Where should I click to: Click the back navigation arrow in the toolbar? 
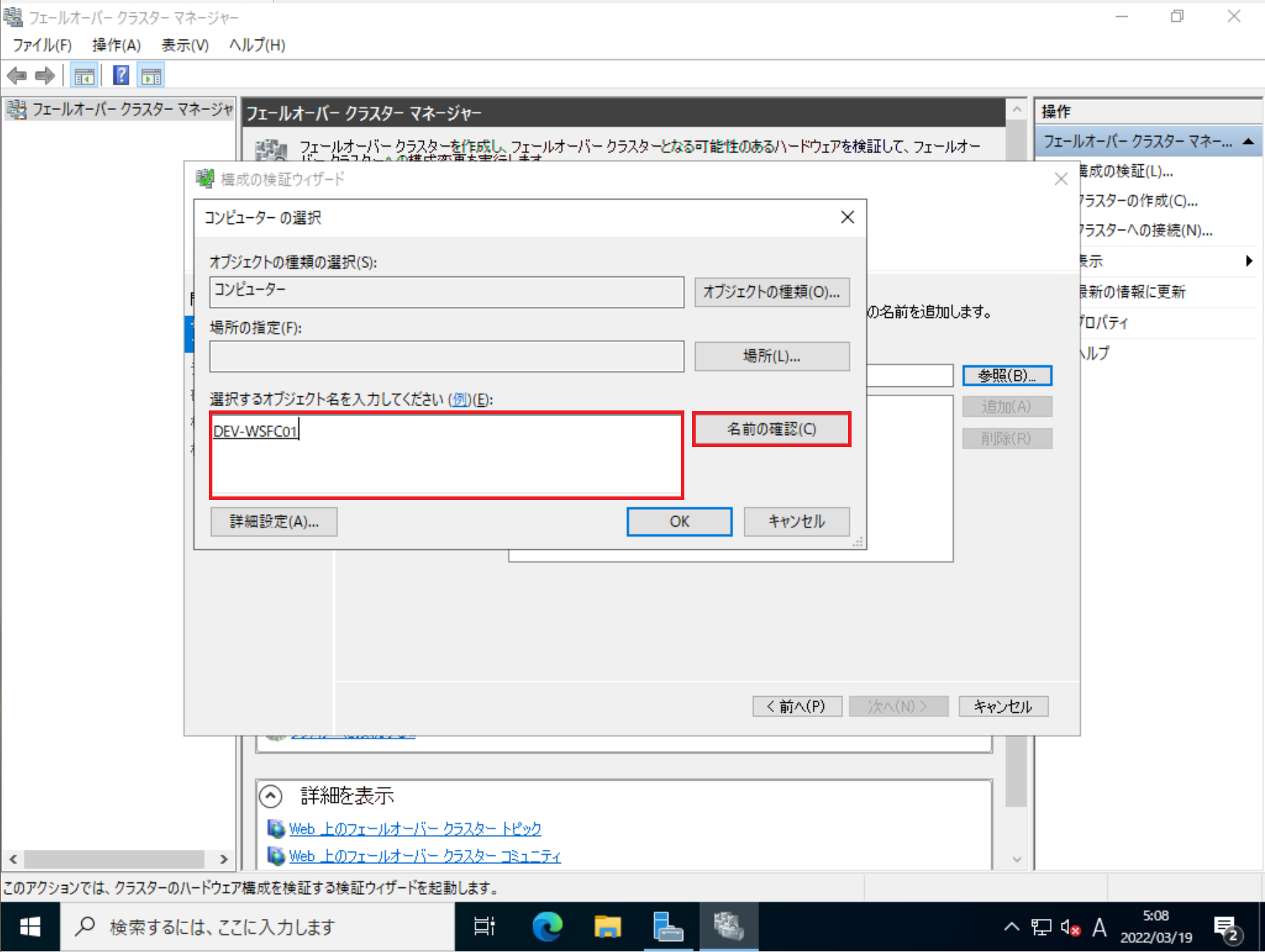[16, 75]
